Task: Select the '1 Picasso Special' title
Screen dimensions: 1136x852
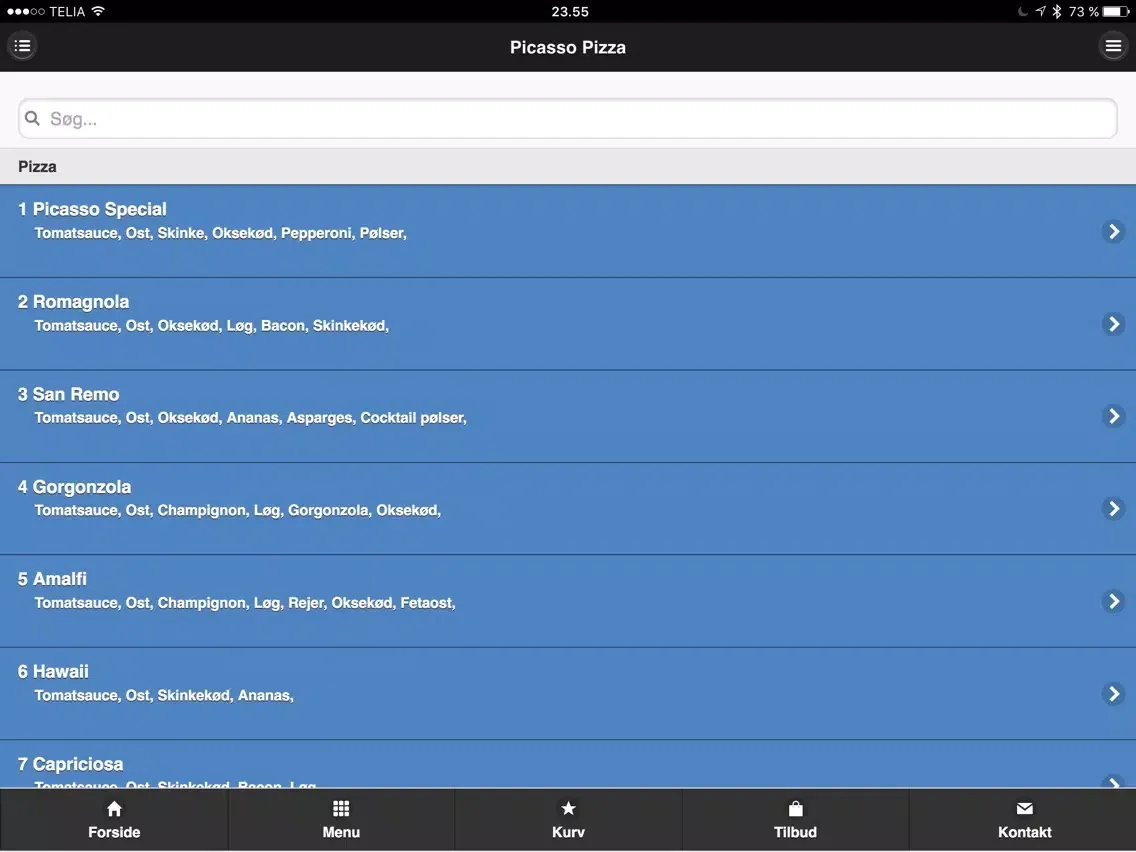Action: click(x=92, y=209)
